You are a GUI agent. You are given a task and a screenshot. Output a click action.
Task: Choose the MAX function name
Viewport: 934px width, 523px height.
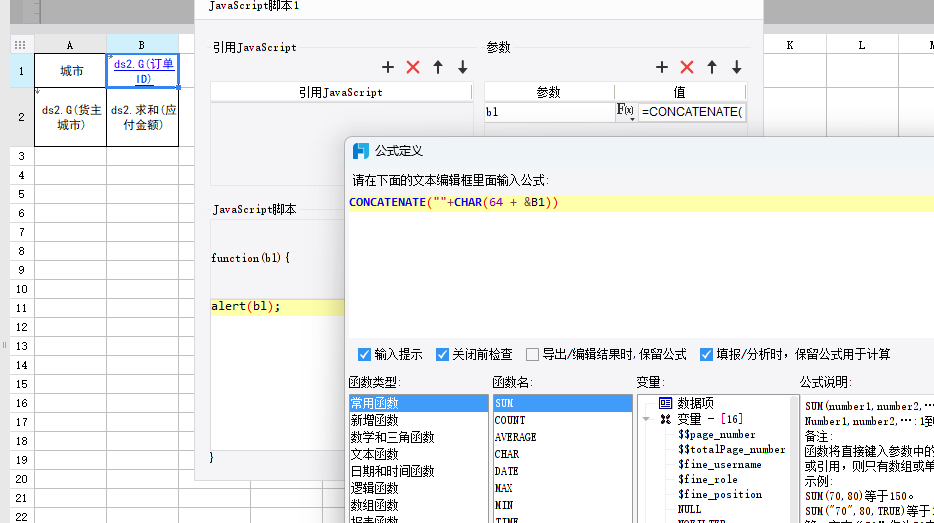(x=562, y=488)
